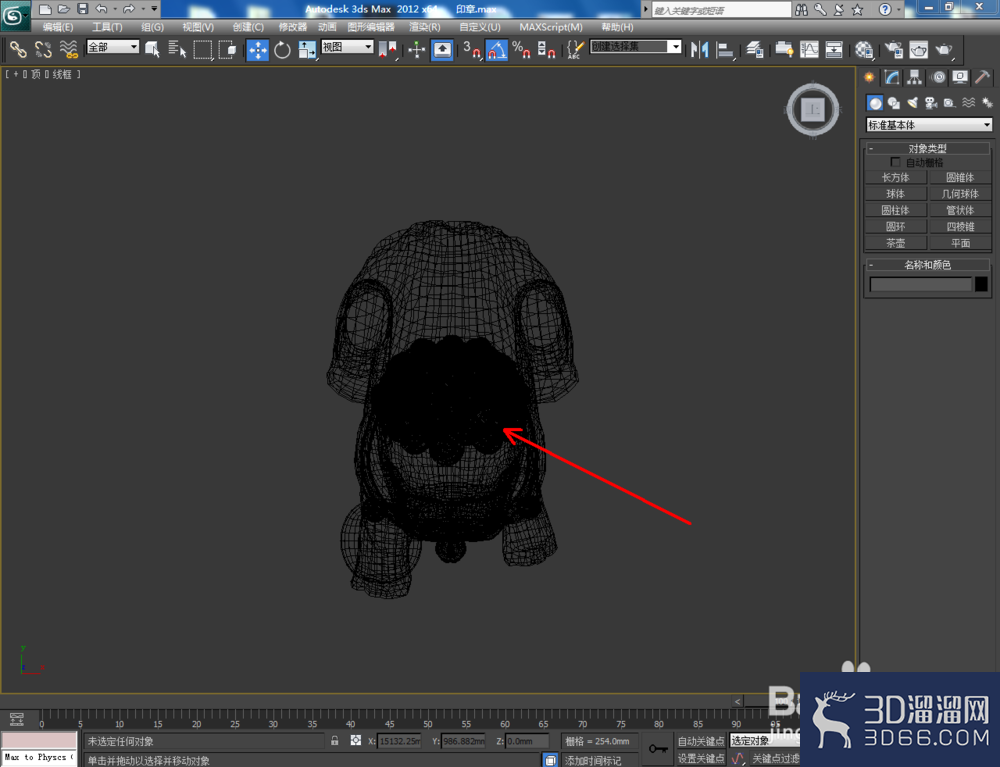Open the Help dropdown arrow in title bar

click(x=899, y=10)
